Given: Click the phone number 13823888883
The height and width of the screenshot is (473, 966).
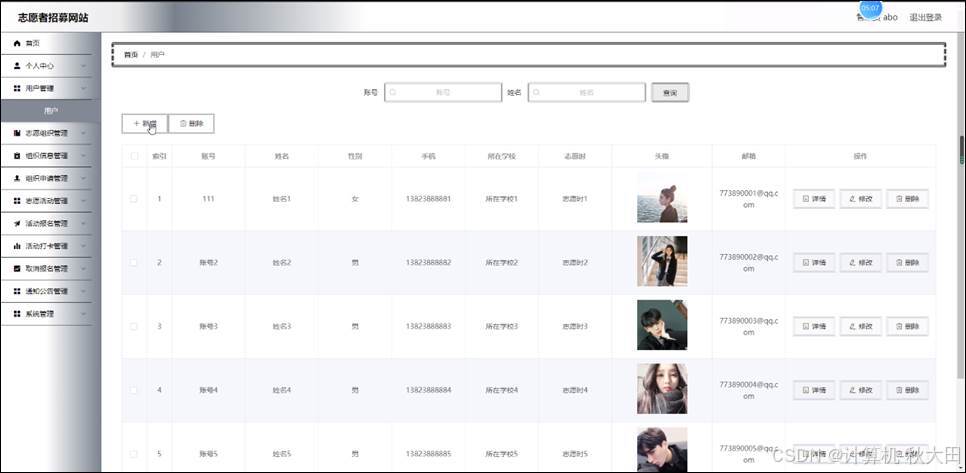Looking at the screenshot, I should 428,326.
